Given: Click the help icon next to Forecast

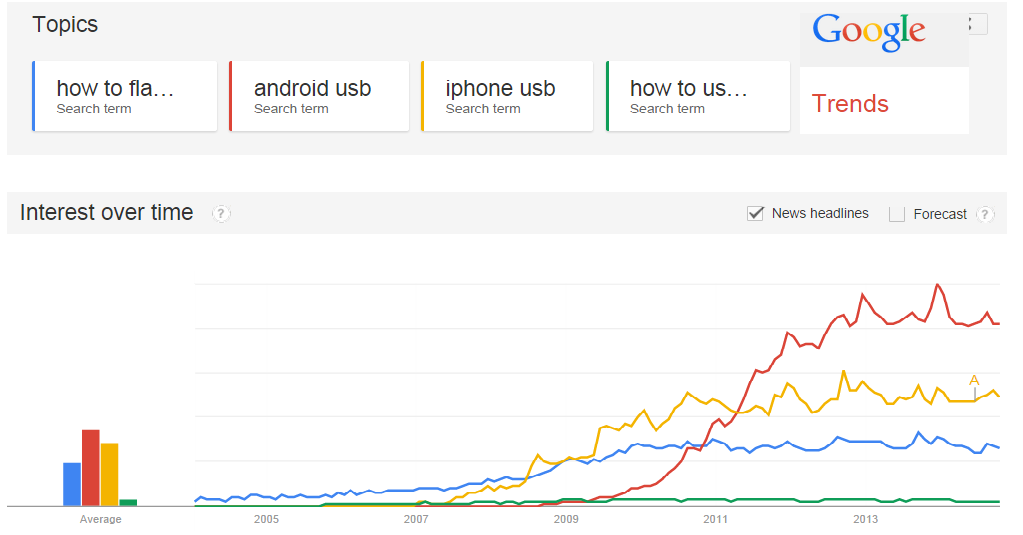Looking at the screenshot, I should coord(985,214).
